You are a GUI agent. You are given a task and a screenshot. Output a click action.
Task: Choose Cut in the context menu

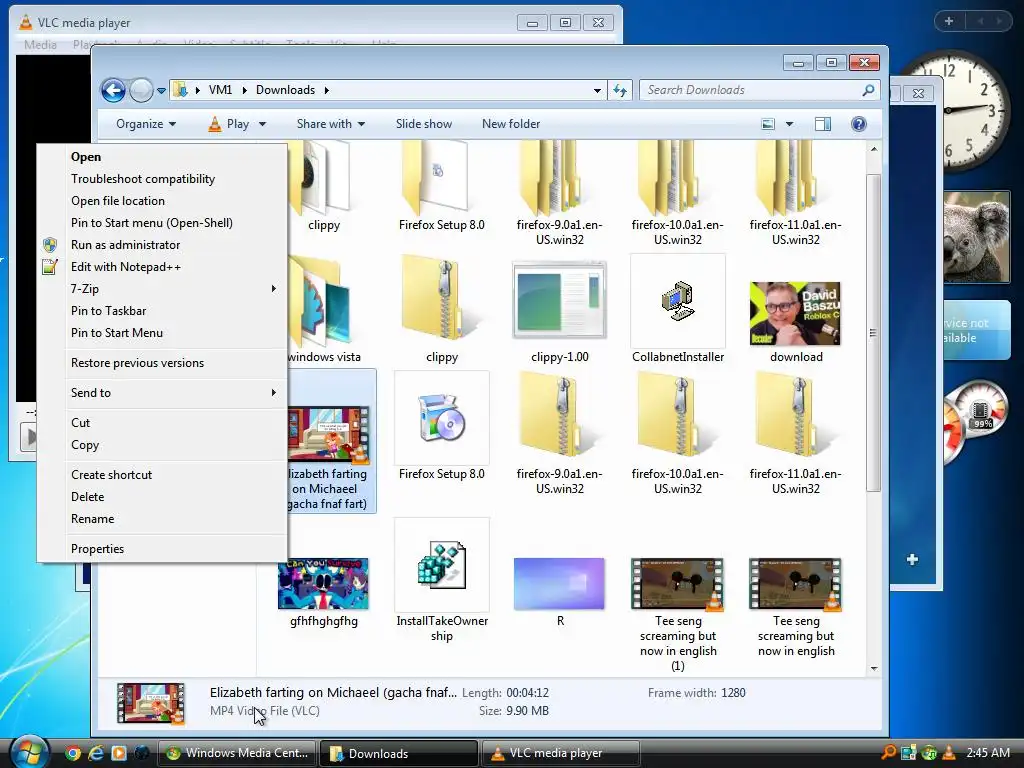[162, 423]
